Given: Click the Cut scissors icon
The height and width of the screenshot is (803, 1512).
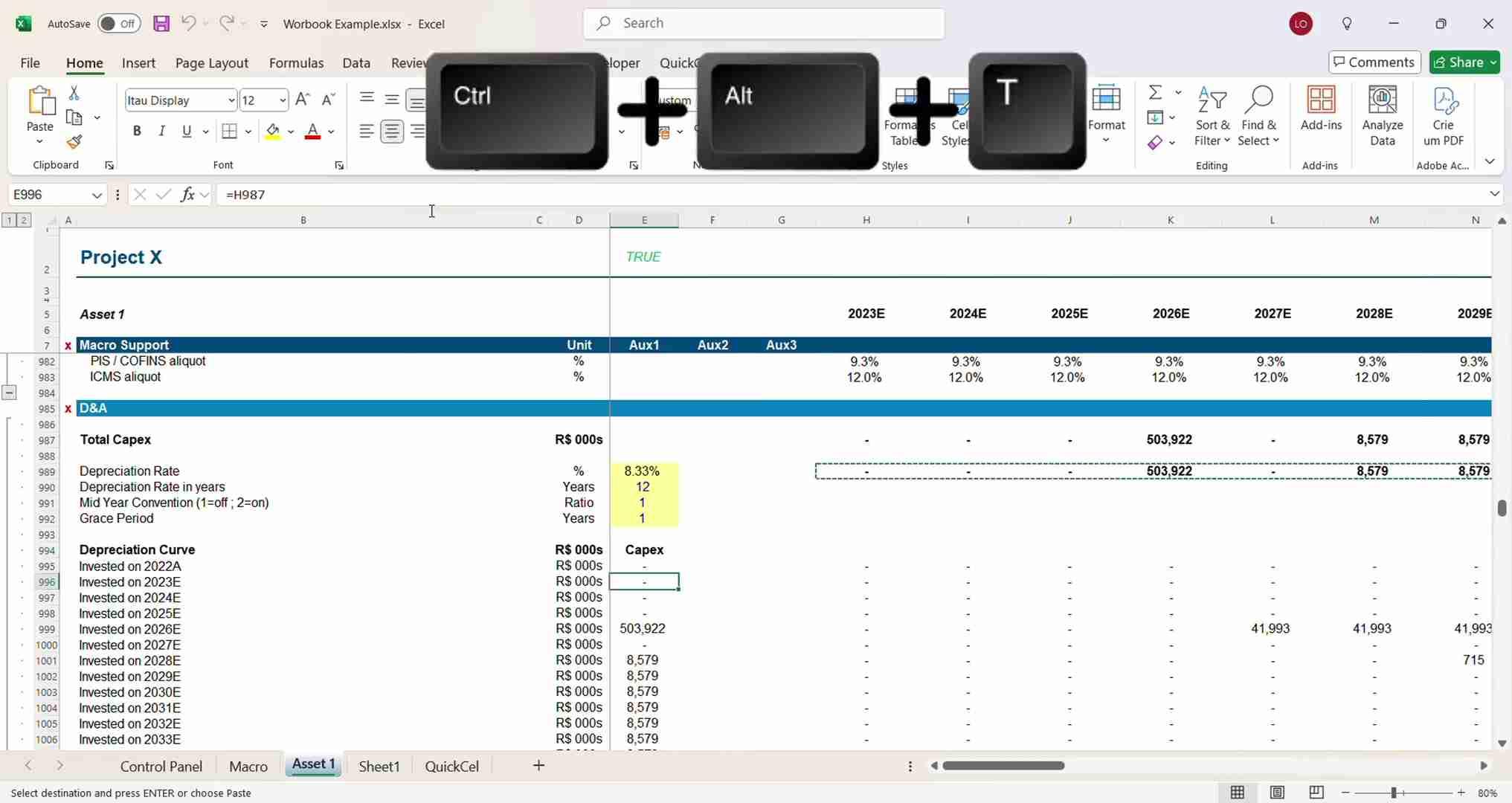Looking at the screenshot, I should pyautogui.click(x=74, y=94).
